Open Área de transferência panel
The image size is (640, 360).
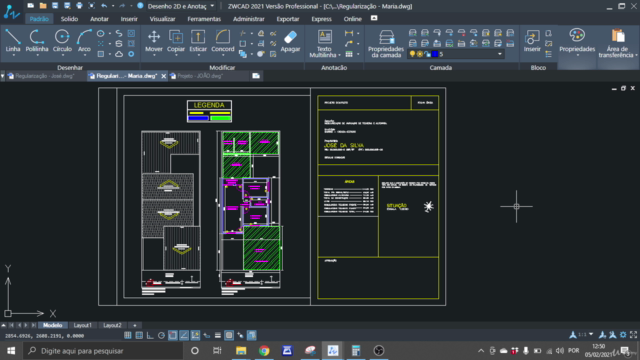click(617, 43)
